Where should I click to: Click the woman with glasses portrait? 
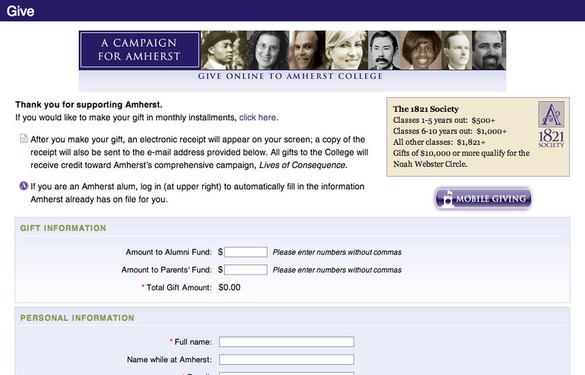coord(268,50)
